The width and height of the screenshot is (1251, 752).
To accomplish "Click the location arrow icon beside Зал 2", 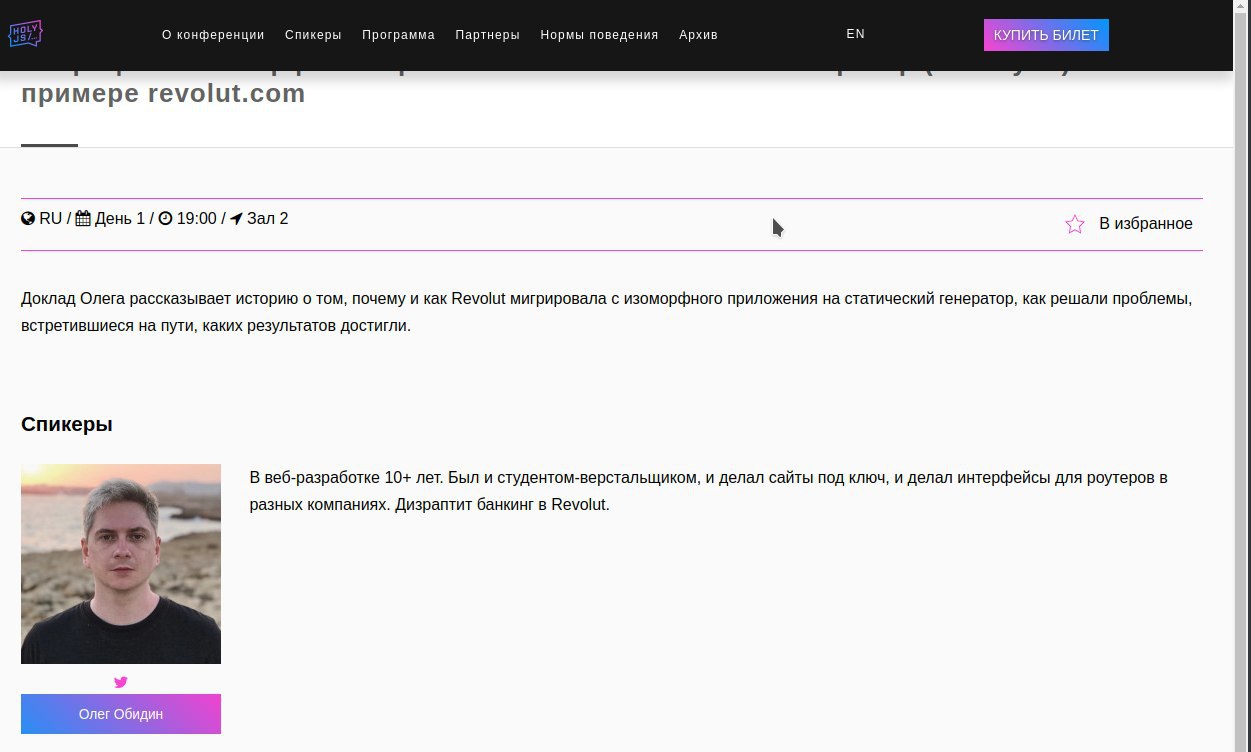I will pos(236,219).
